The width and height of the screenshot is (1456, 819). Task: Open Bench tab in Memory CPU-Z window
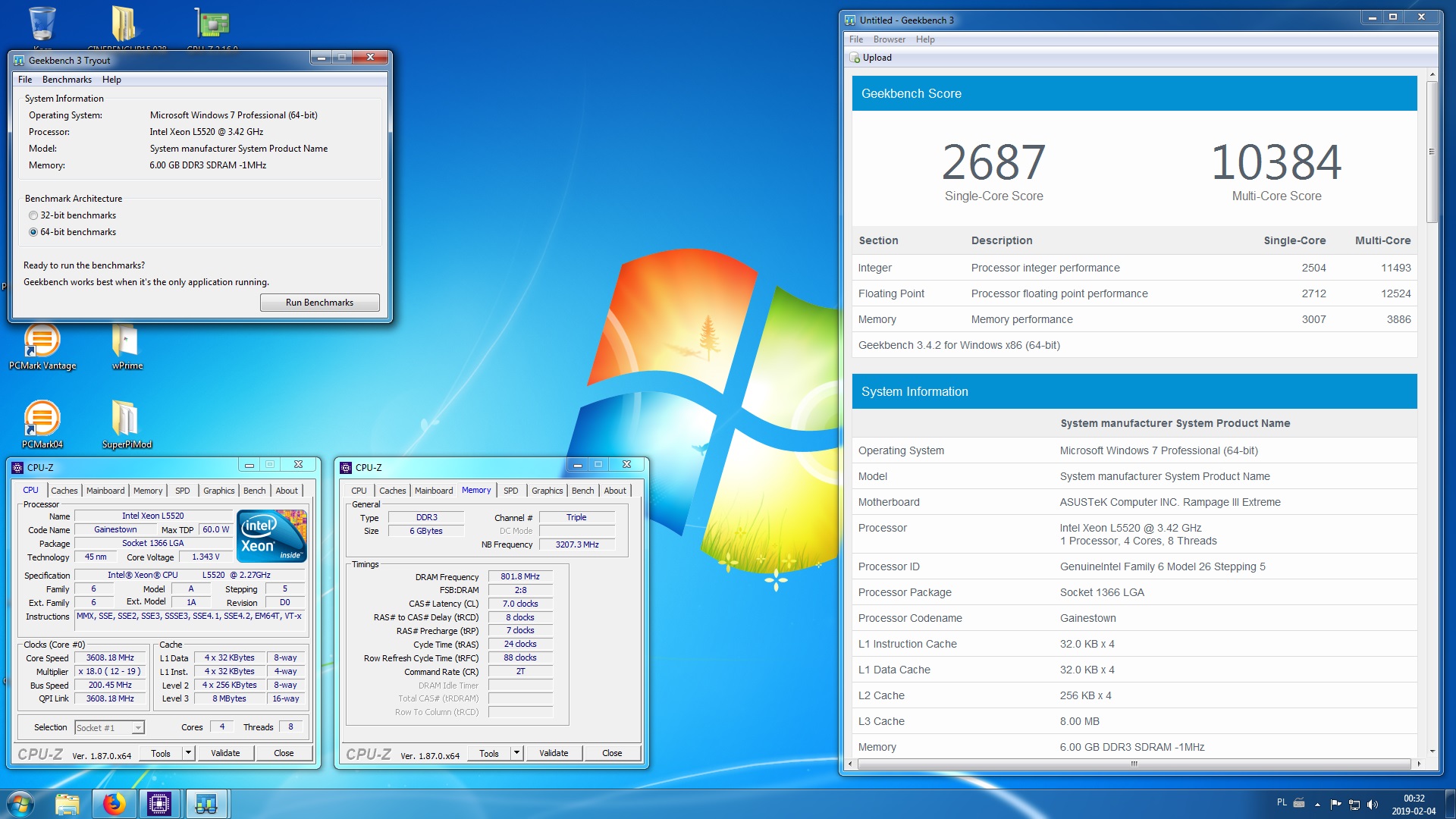[x=583, y=491]
